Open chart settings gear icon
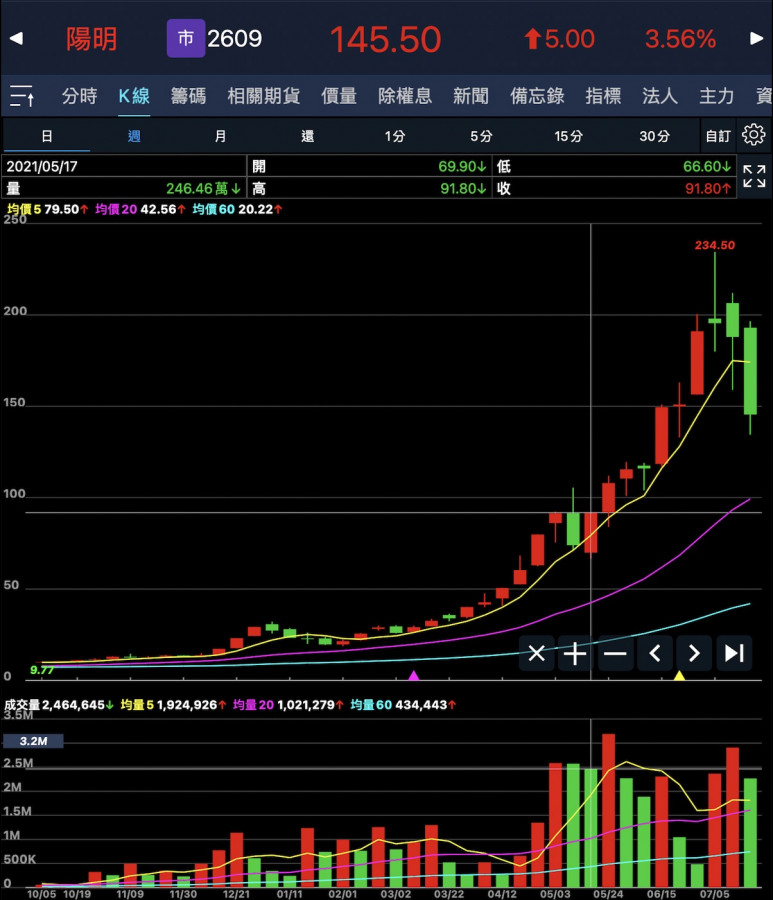Image resolution: width=773 pixels, height=900 pixels. (752, 135)
